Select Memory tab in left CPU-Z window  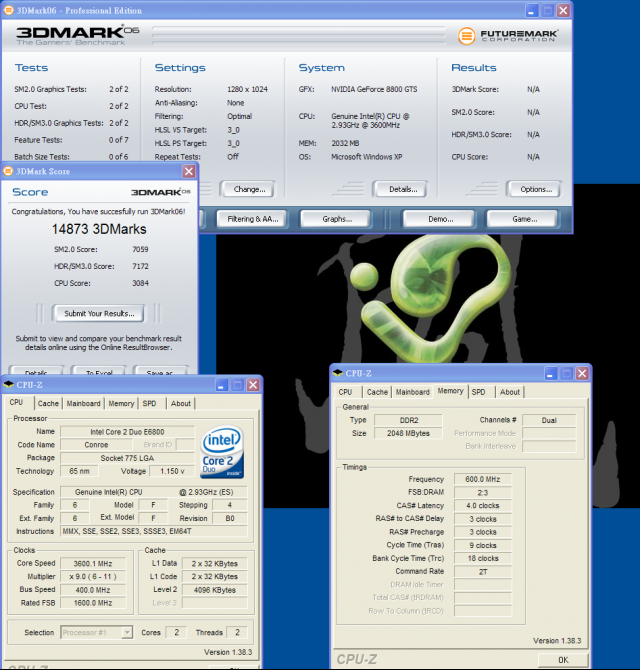pyautogui.click(x=121, y=403)
